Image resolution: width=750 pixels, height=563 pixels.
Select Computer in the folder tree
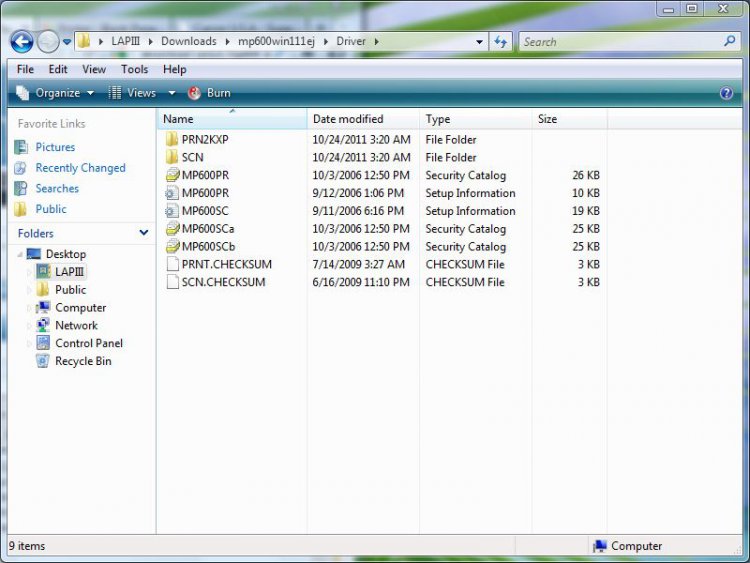pos(80,308)
